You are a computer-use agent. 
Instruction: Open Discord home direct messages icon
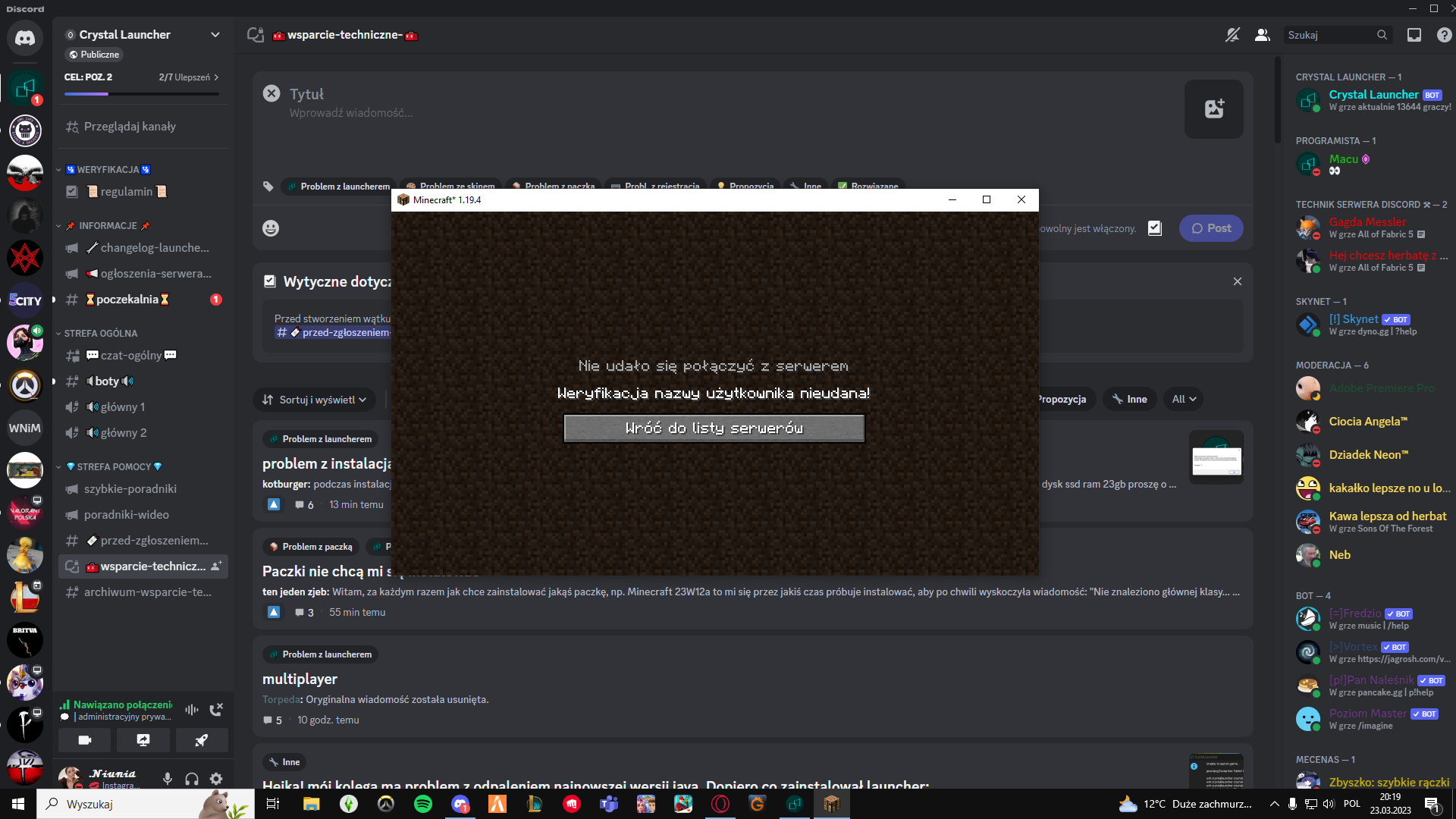(25, 38)
